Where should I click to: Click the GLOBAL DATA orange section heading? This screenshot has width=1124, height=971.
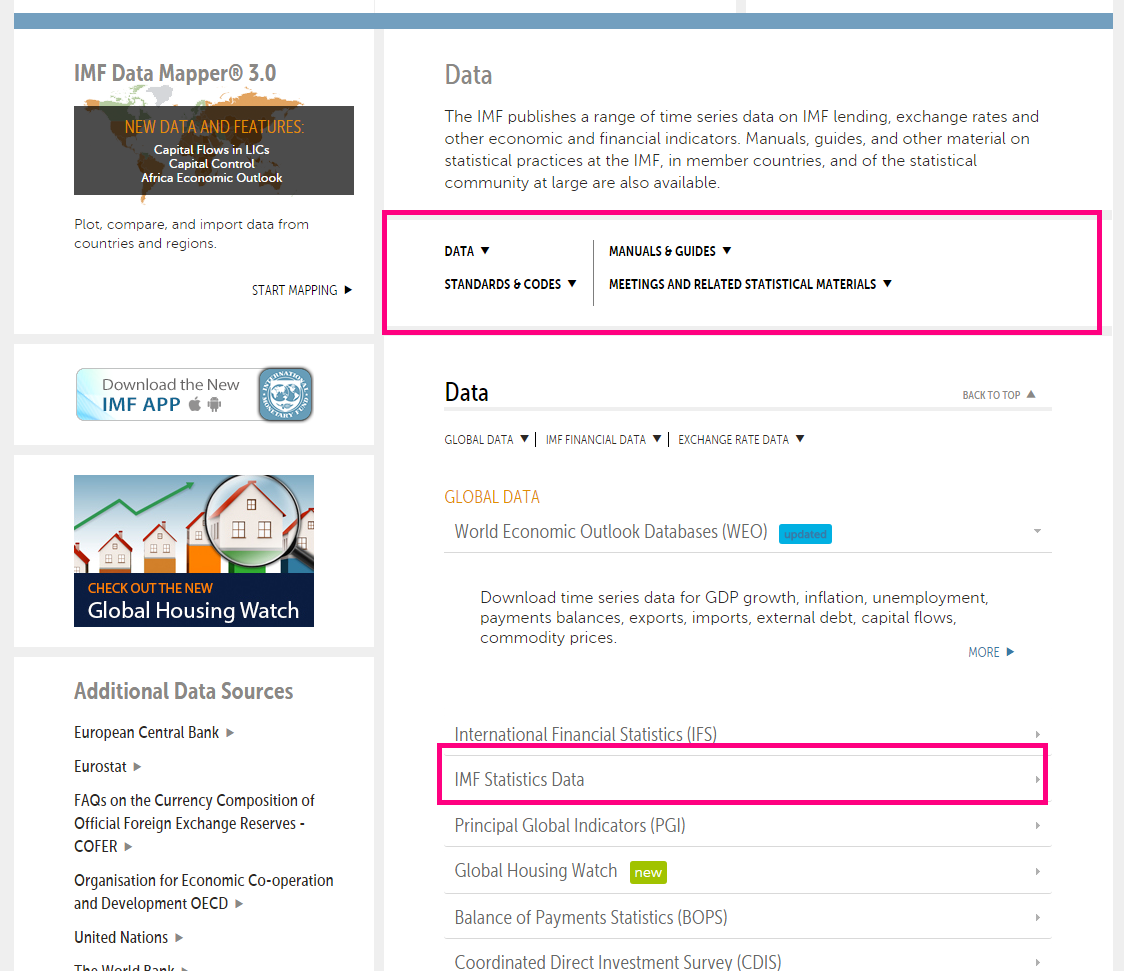[492, 497]
